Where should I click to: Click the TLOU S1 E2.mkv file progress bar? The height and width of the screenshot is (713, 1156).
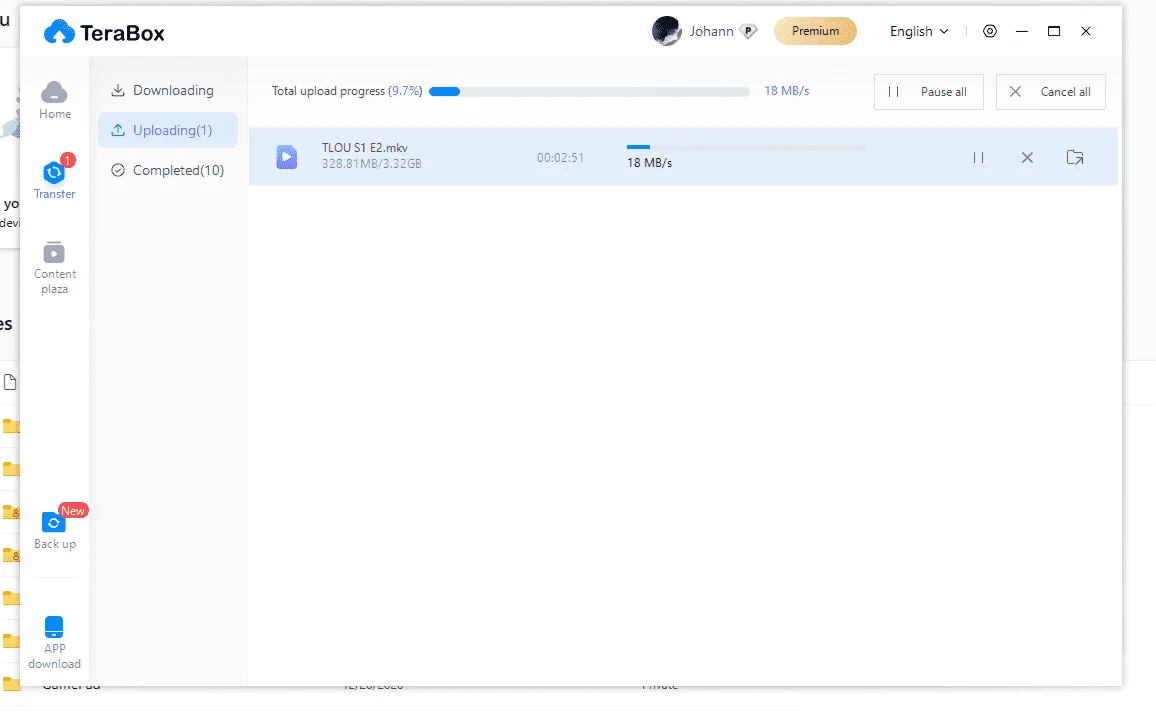pyautogui.click(x=746, y=147)
